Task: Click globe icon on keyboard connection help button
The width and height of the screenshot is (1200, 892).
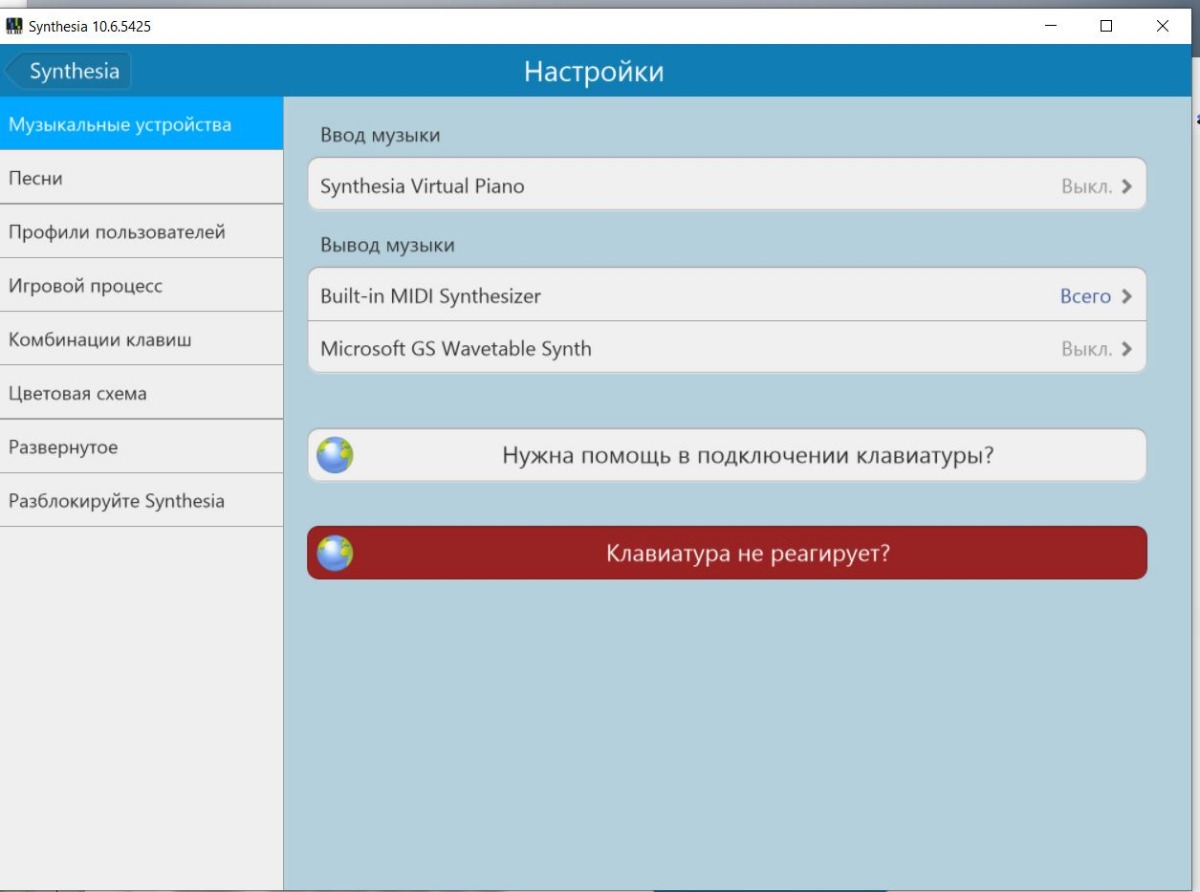Action: click(x=335, y=456)
